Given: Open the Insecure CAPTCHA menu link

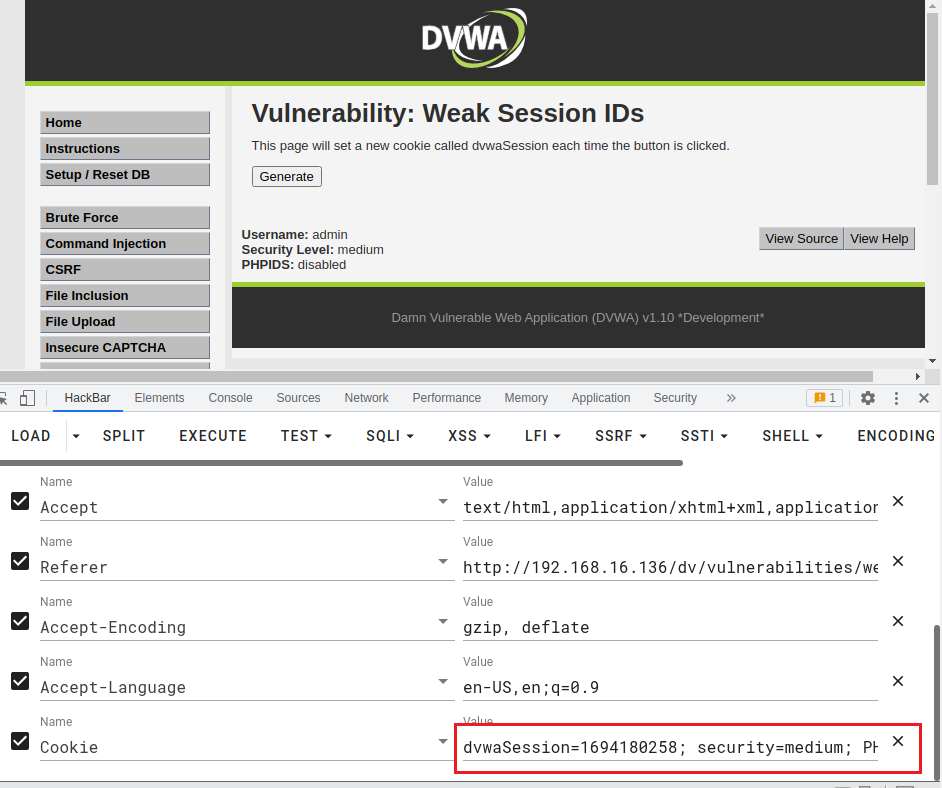Looking at the screenshot, I should (x=125, y=347).
